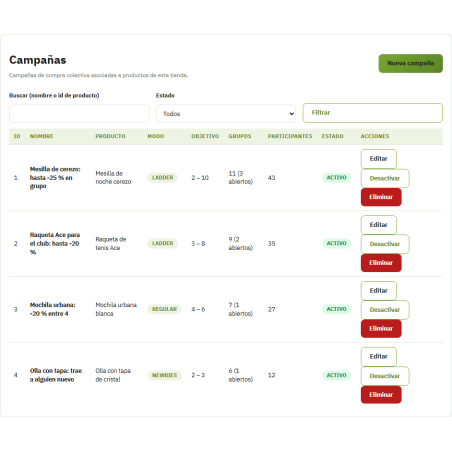The width and height of the screenshot is (452, 452).
Task: Click the GRUPOS column header
Action: pyautogui.click(x=240, y=136)
